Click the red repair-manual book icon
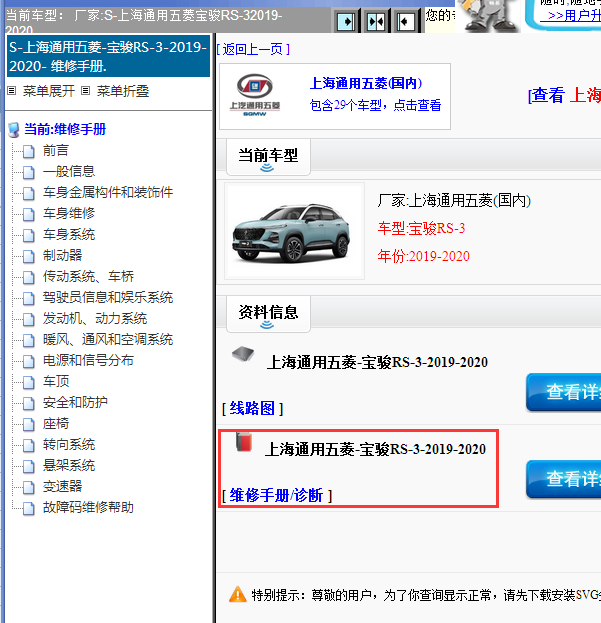This screenshot has width=601, height=623. pos(244,442)
